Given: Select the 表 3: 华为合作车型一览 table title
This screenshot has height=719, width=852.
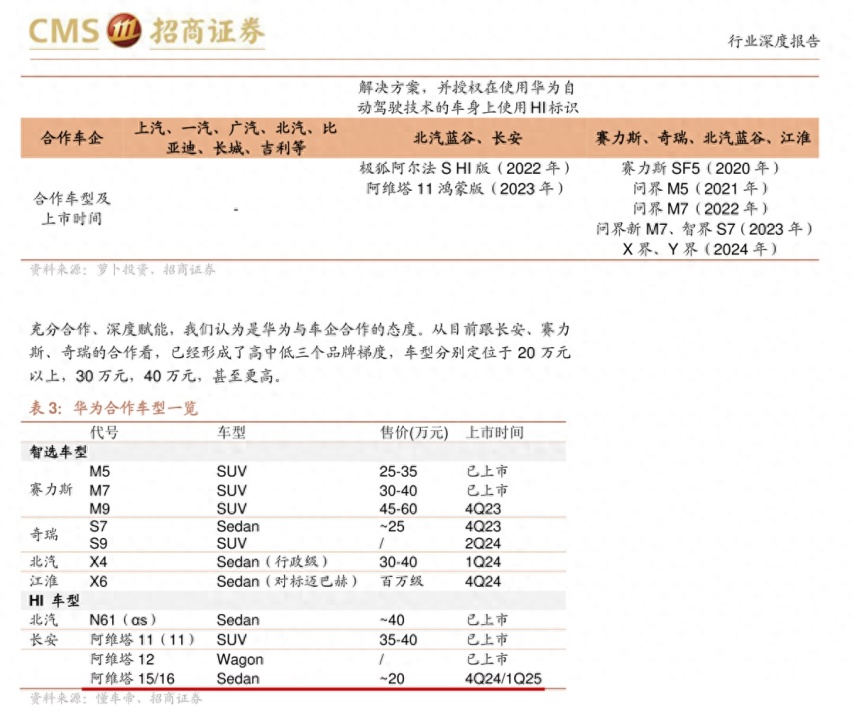Looking at the screenshot, I should pos(114,408).
